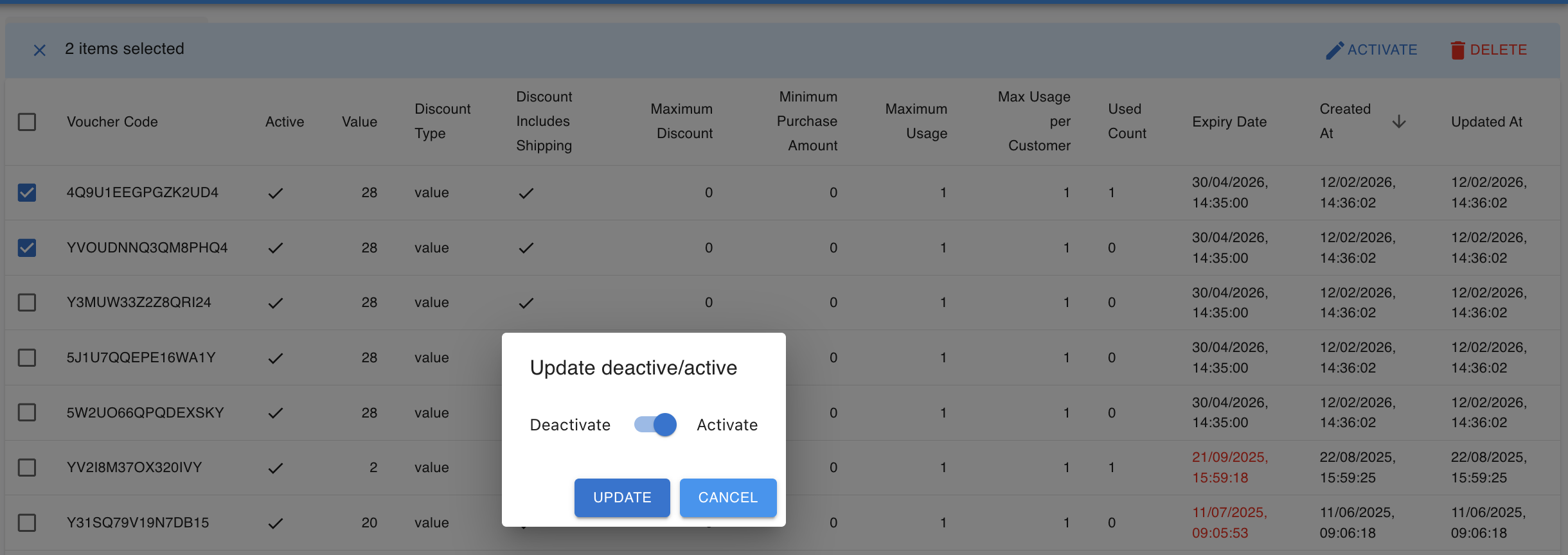Screen dimensions: 1568x555
Task: Select checkbox for voucher YV2I8M37OX320IVY
Action: tap(27, 468)
